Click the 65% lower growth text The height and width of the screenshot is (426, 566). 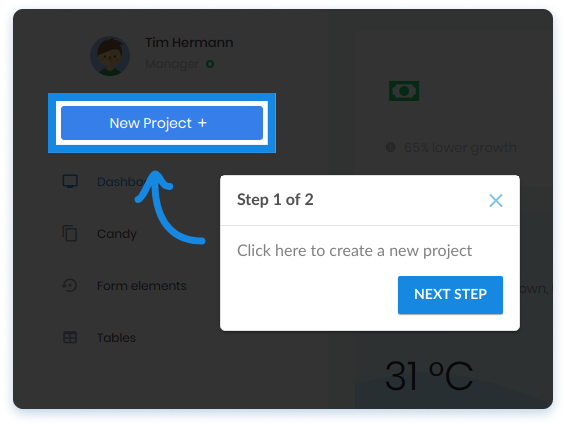460,148
